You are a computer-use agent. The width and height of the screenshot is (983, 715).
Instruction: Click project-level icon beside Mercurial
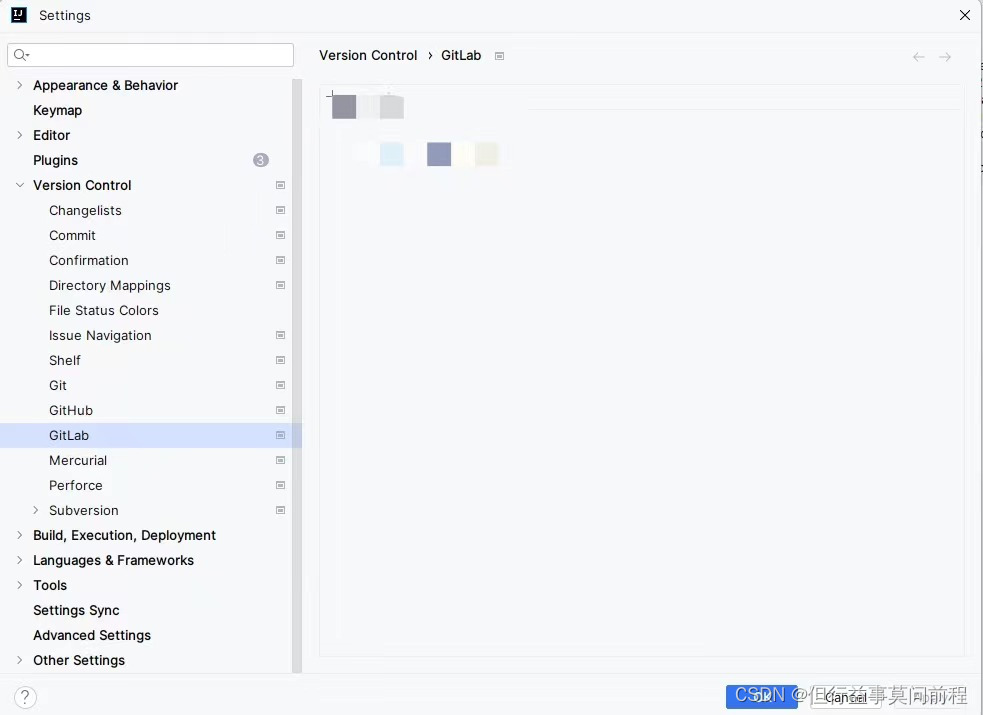(x=280, y=461)
